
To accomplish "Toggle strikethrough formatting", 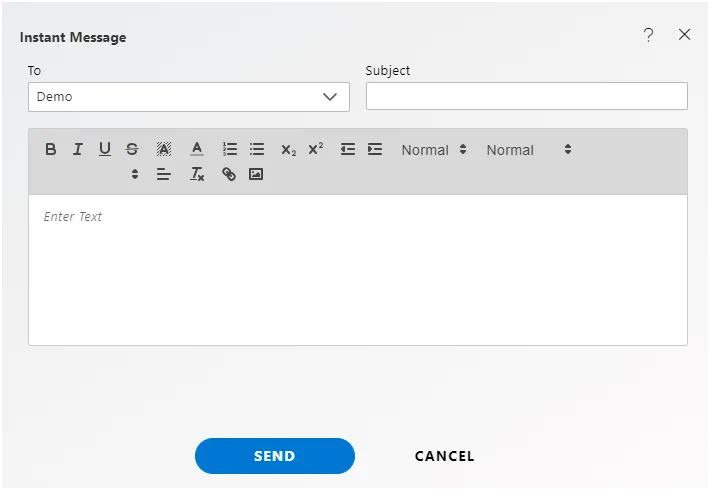I will pos(132,149).
